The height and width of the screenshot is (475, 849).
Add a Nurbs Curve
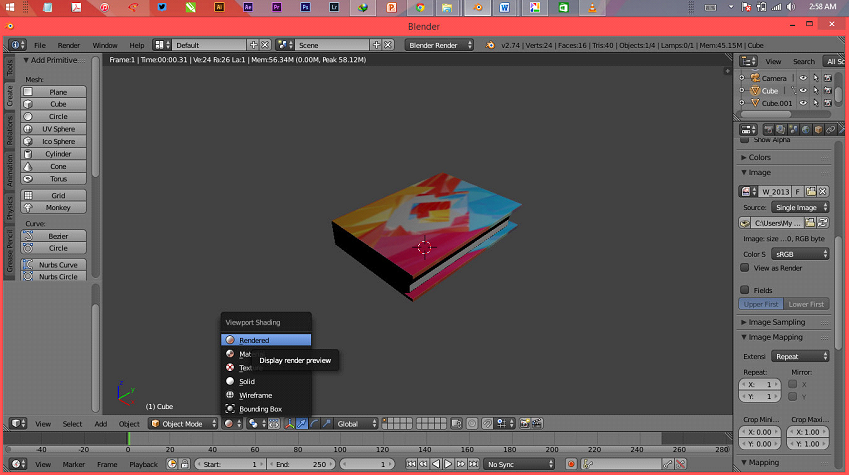point(54,265)
